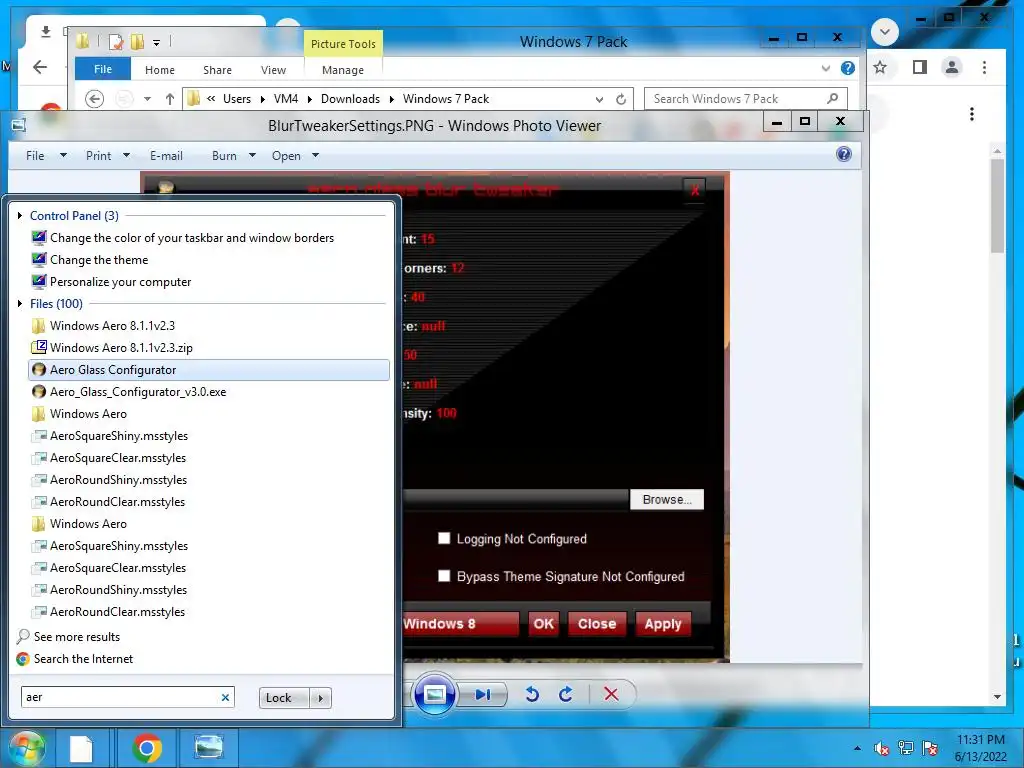The image size is (1024, 768).
Task: Click search magnifier in Explorer
Action: click(832, 99)
